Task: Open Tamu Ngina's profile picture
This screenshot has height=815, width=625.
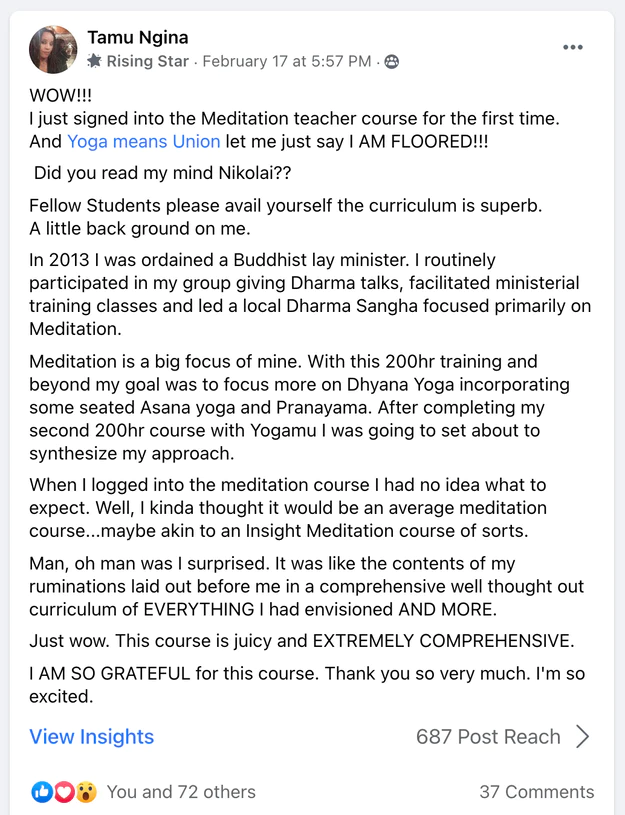Action: click(53, 48)
